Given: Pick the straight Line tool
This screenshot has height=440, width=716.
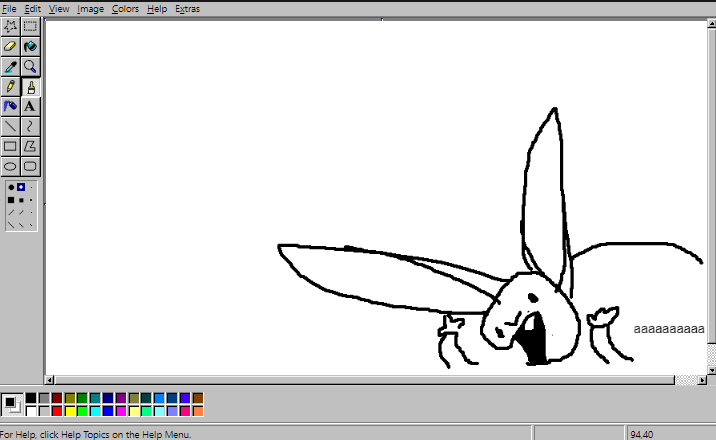Looking at the screenshot, I should point(10,126).
